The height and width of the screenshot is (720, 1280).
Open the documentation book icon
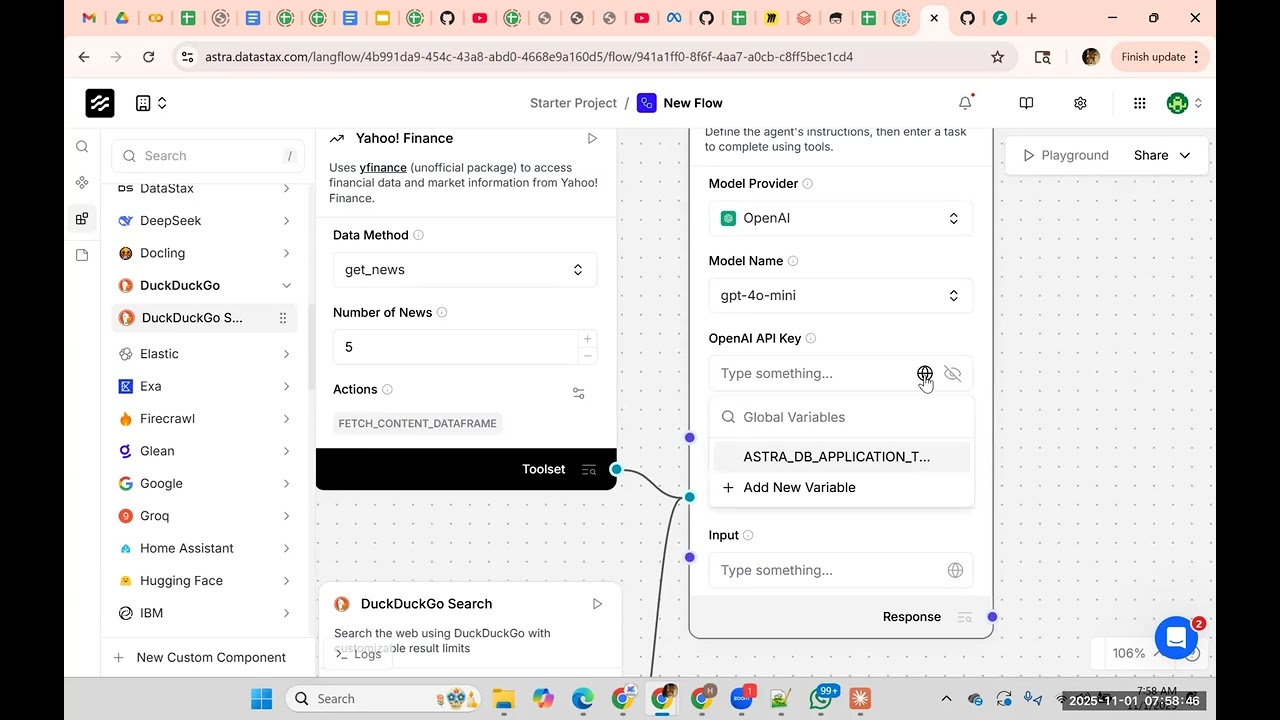point(1026,103)
